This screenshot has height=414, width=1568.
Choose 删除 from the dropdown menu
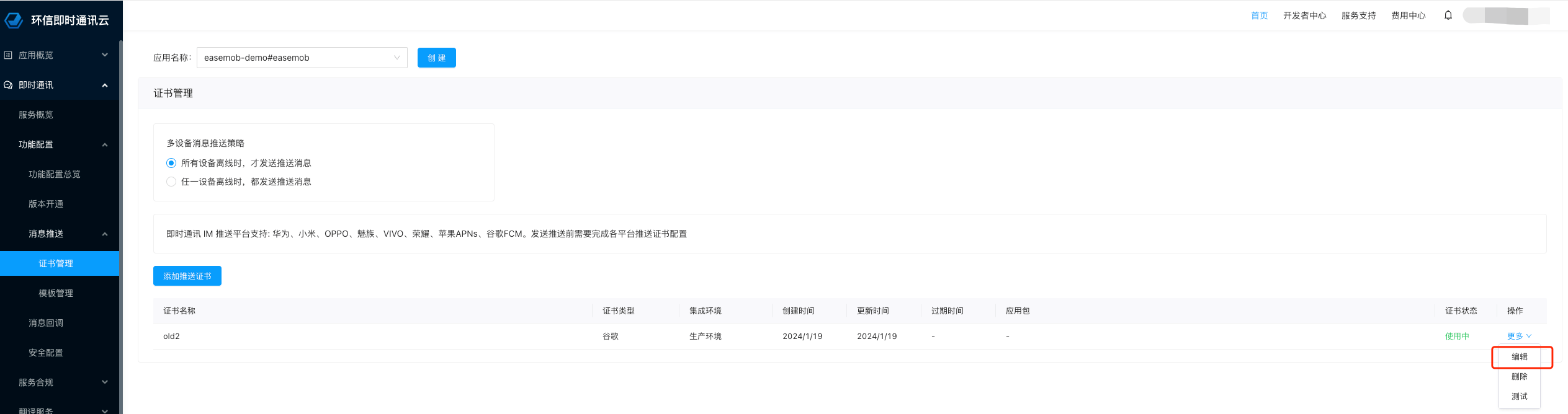pyautogui.click(x=1519, y=376)
